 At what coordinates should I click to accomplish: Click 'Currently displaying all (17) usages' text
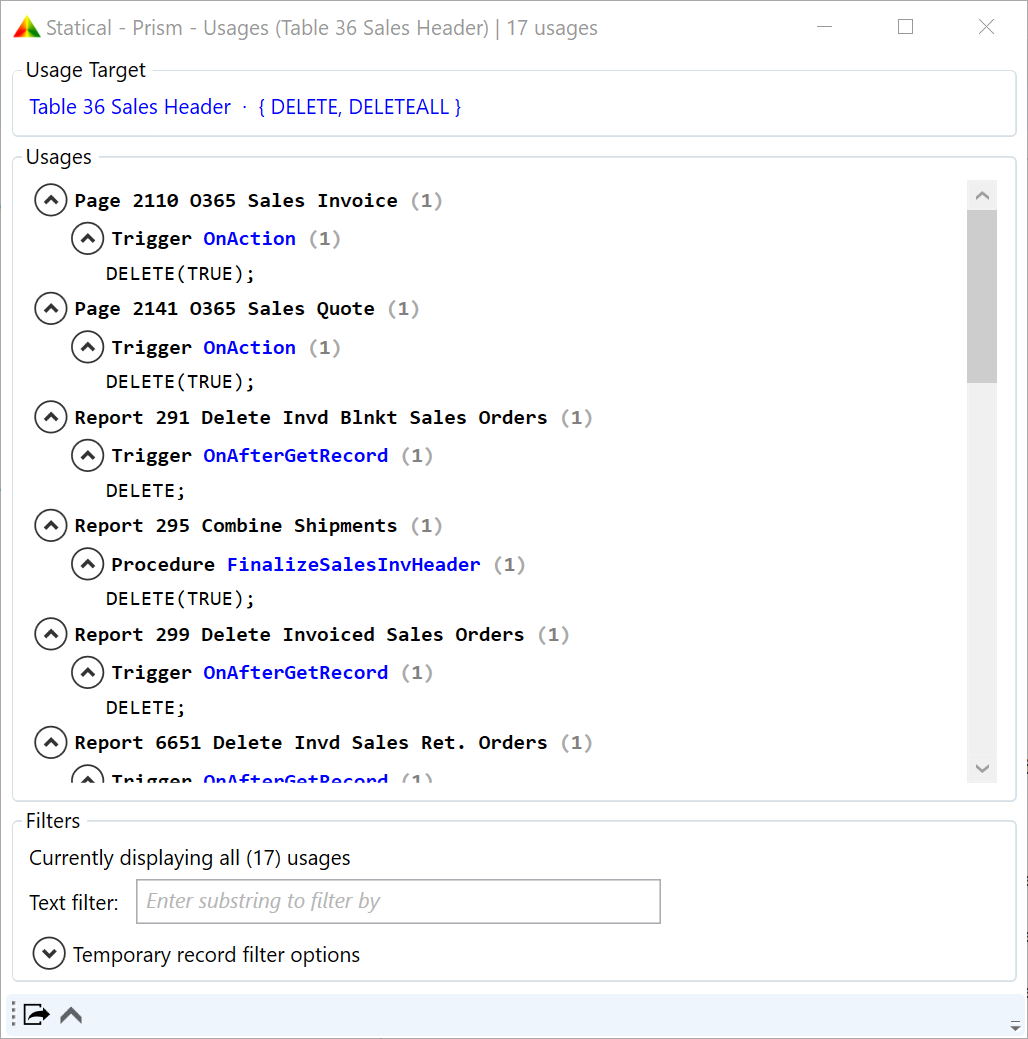click(x=190, y=858)
